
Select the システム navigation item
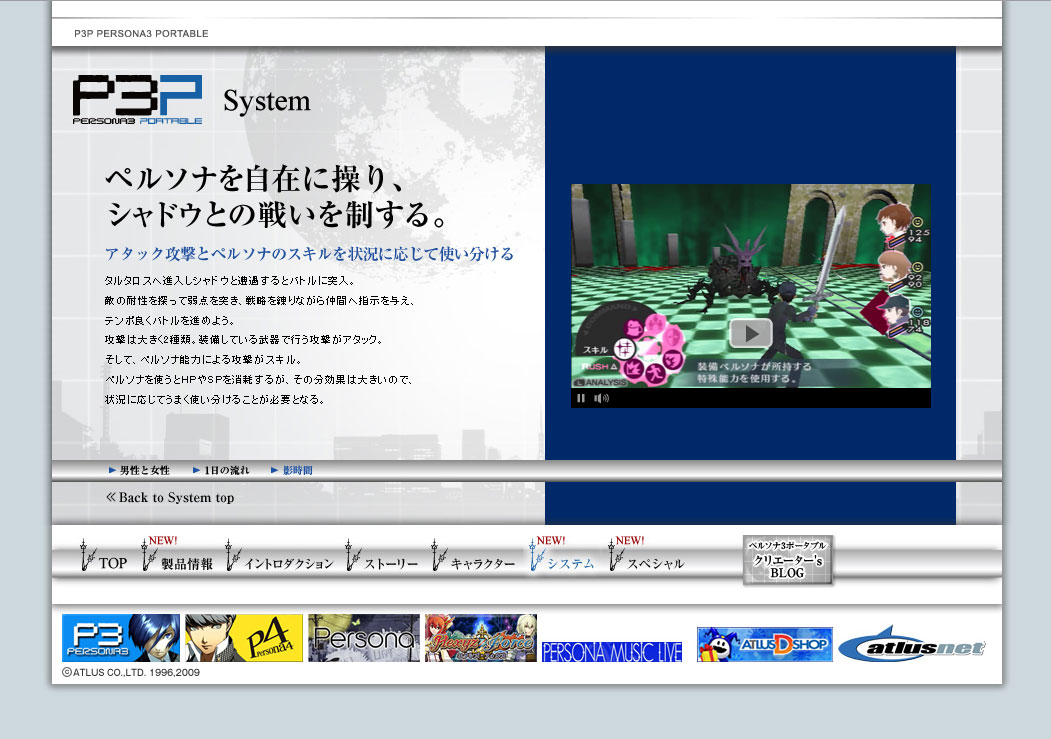coord(562,555)
